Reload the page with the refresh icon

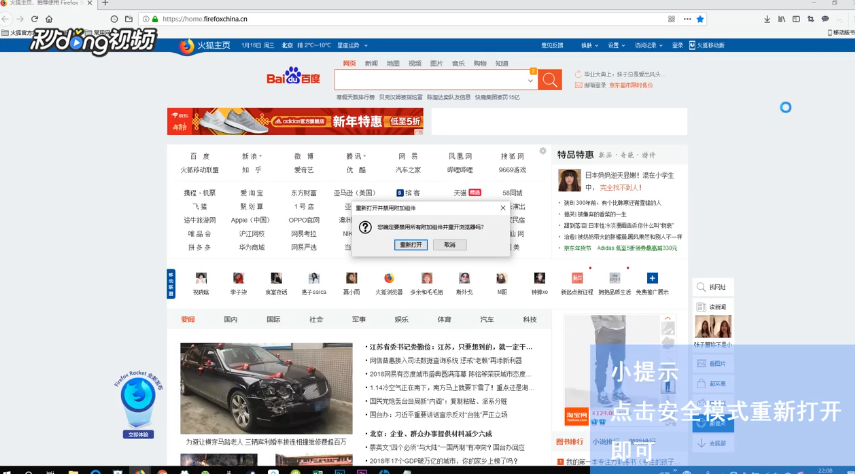pos(34,19)
